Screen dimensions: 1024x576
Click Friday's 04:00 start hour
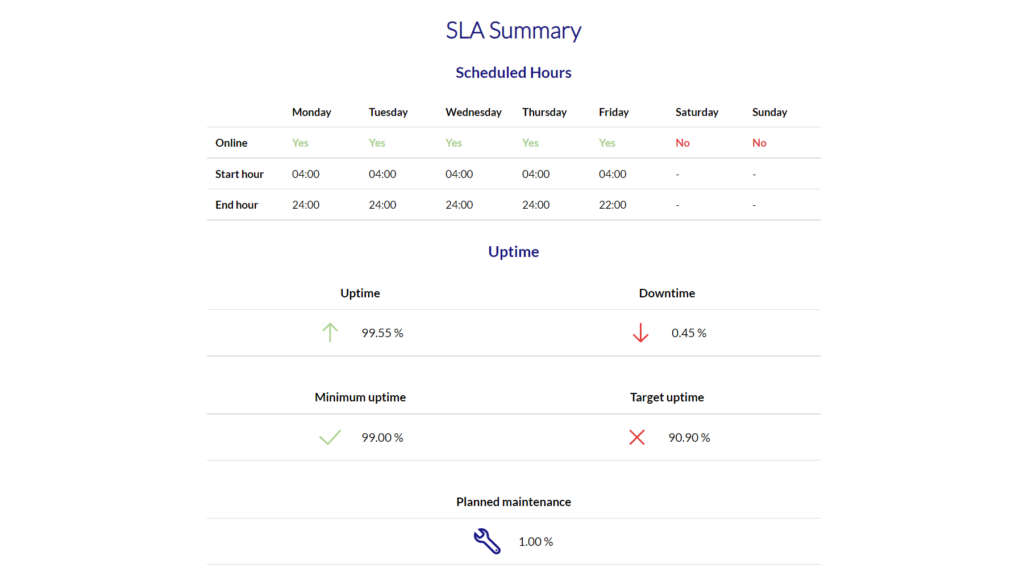(613, 174)
